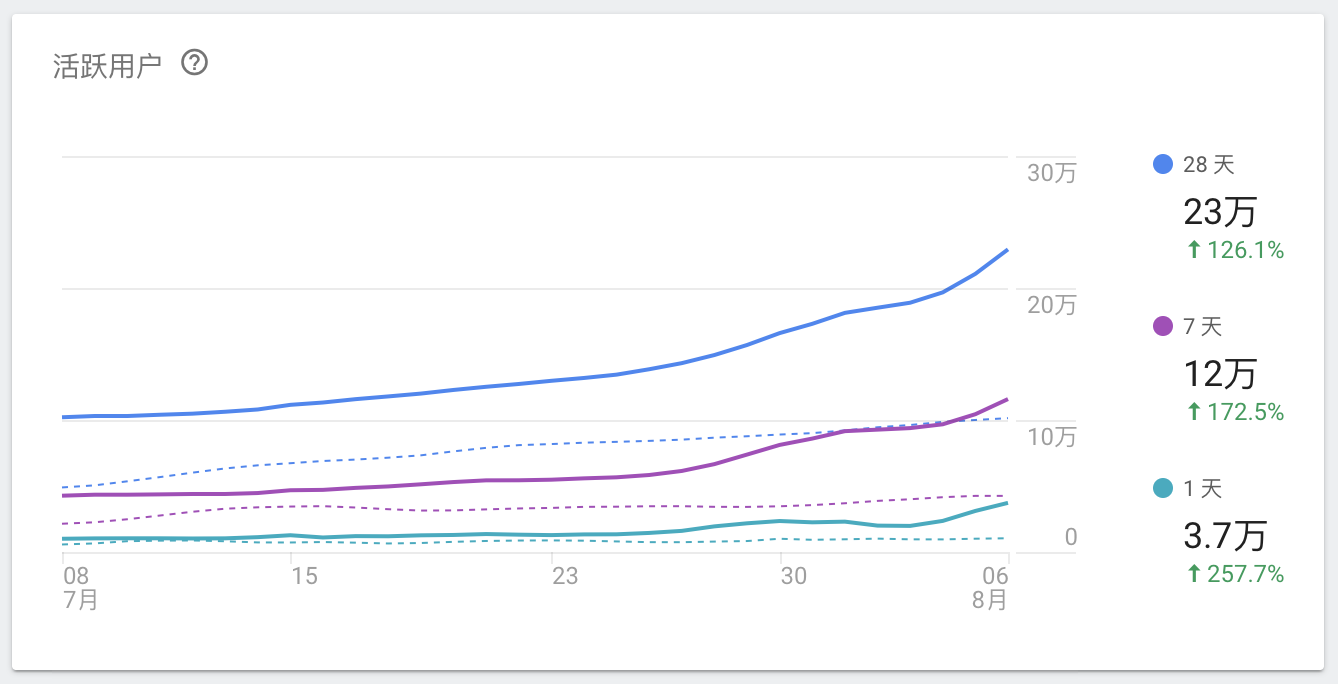Click the green arrow beside 257.7%
1338x684 pixels.
[x=1193, y=574]
